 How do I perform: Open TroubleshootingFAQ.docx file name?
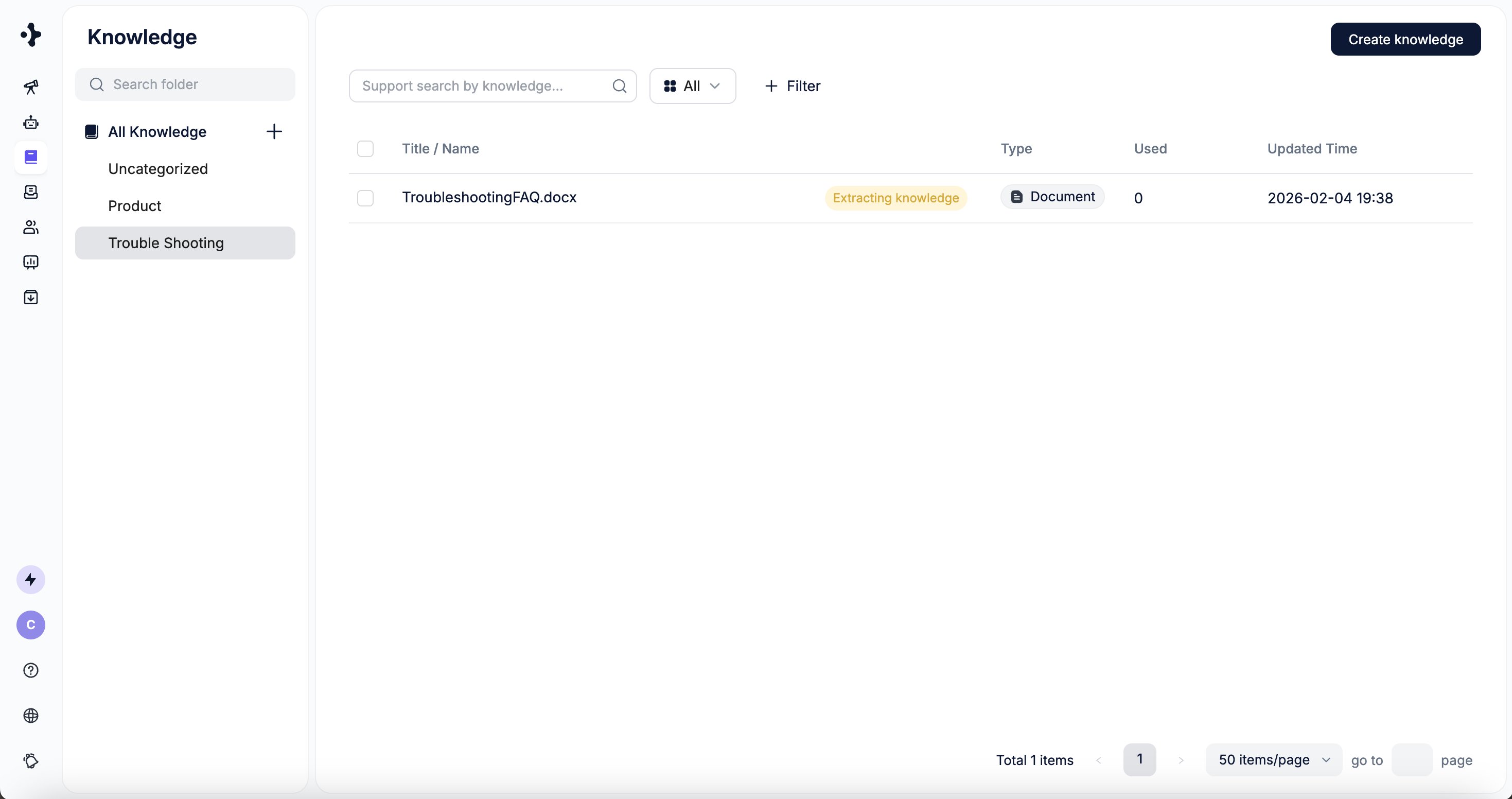pos(489,197)
